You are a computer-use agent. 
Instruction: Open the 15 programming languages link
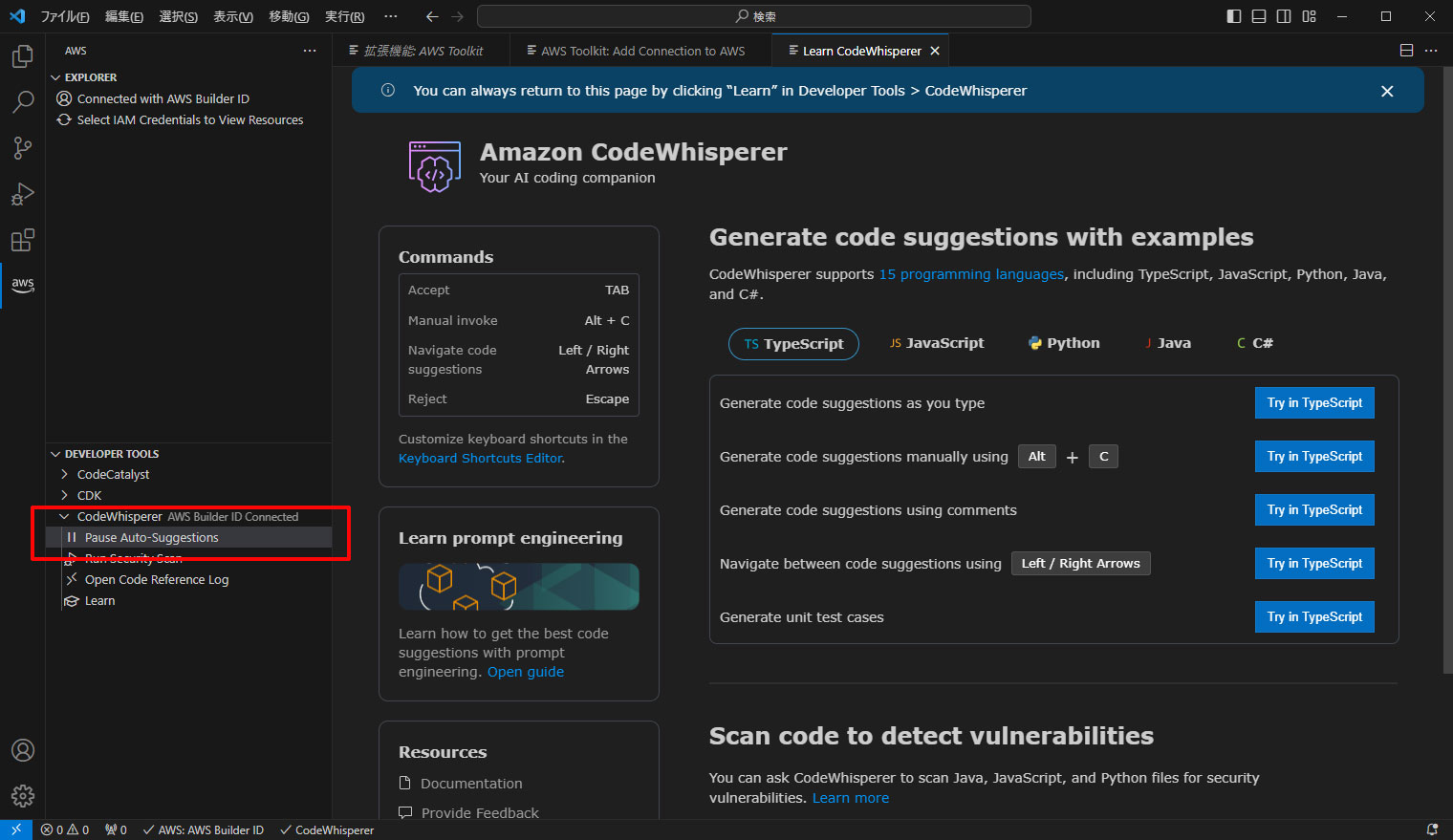[971, 274]
